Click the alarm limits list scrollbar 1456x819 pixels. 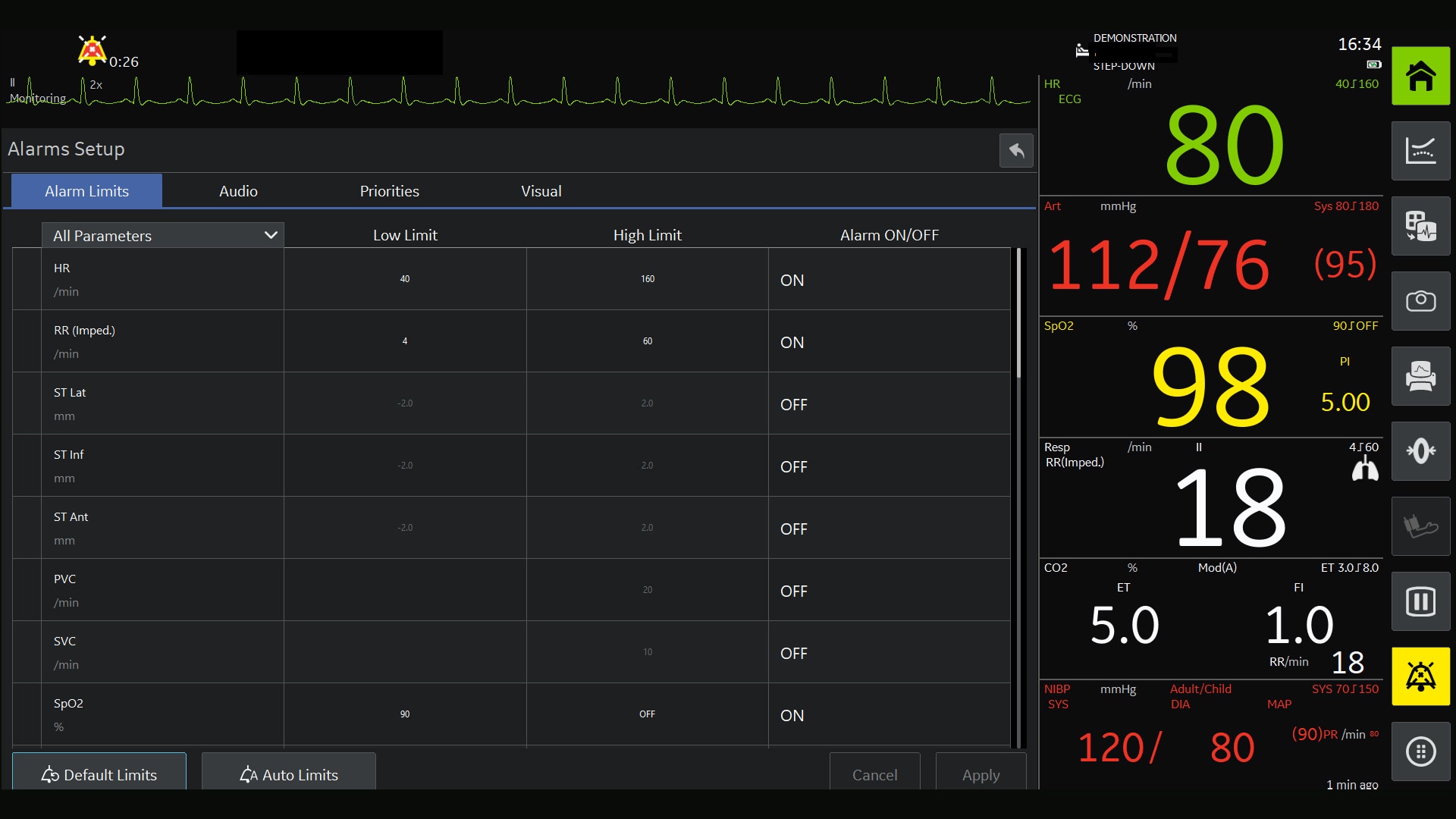tap(1019, 314)
